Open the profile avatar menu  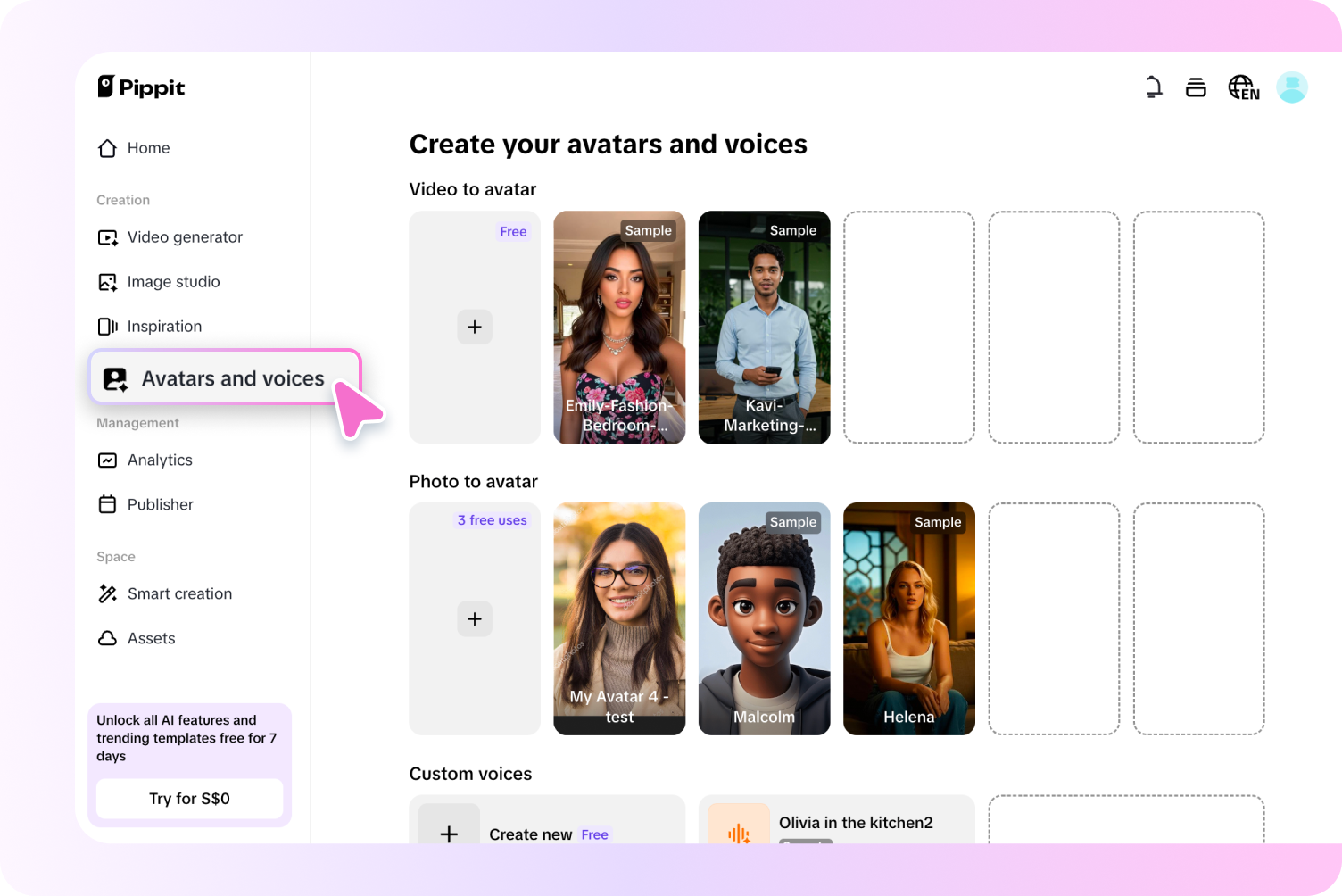click(x=1292, y=87)
